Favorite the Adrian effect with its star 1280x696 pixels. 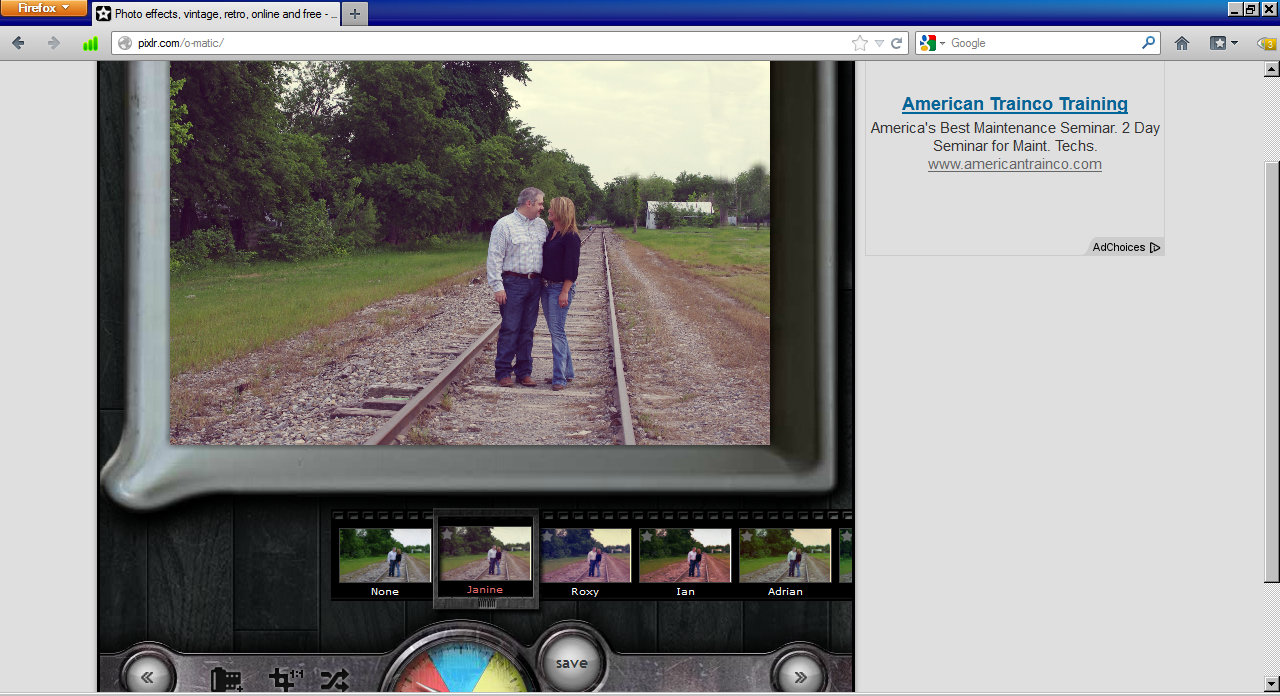pyautogui.click(x=747, y=536)
